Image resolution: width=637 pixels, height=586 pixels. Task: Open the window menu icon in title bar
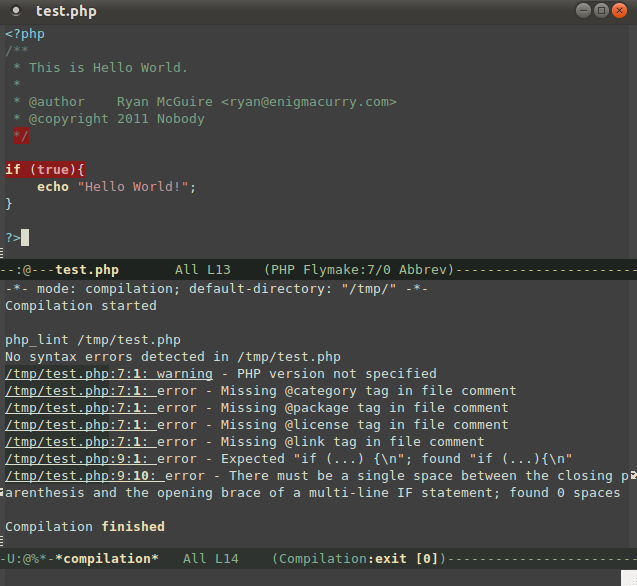pyautogui.click(x=16, y=11)
